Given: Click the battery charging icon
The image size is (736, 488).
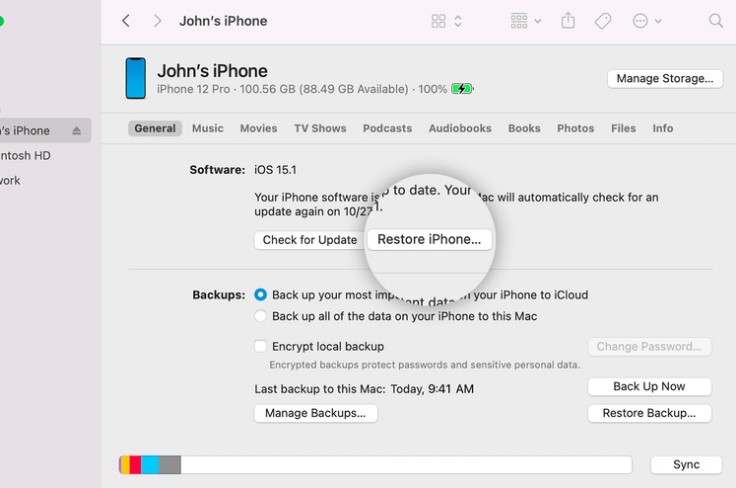Looking at the screenshot, I should (x=462, y=89).
